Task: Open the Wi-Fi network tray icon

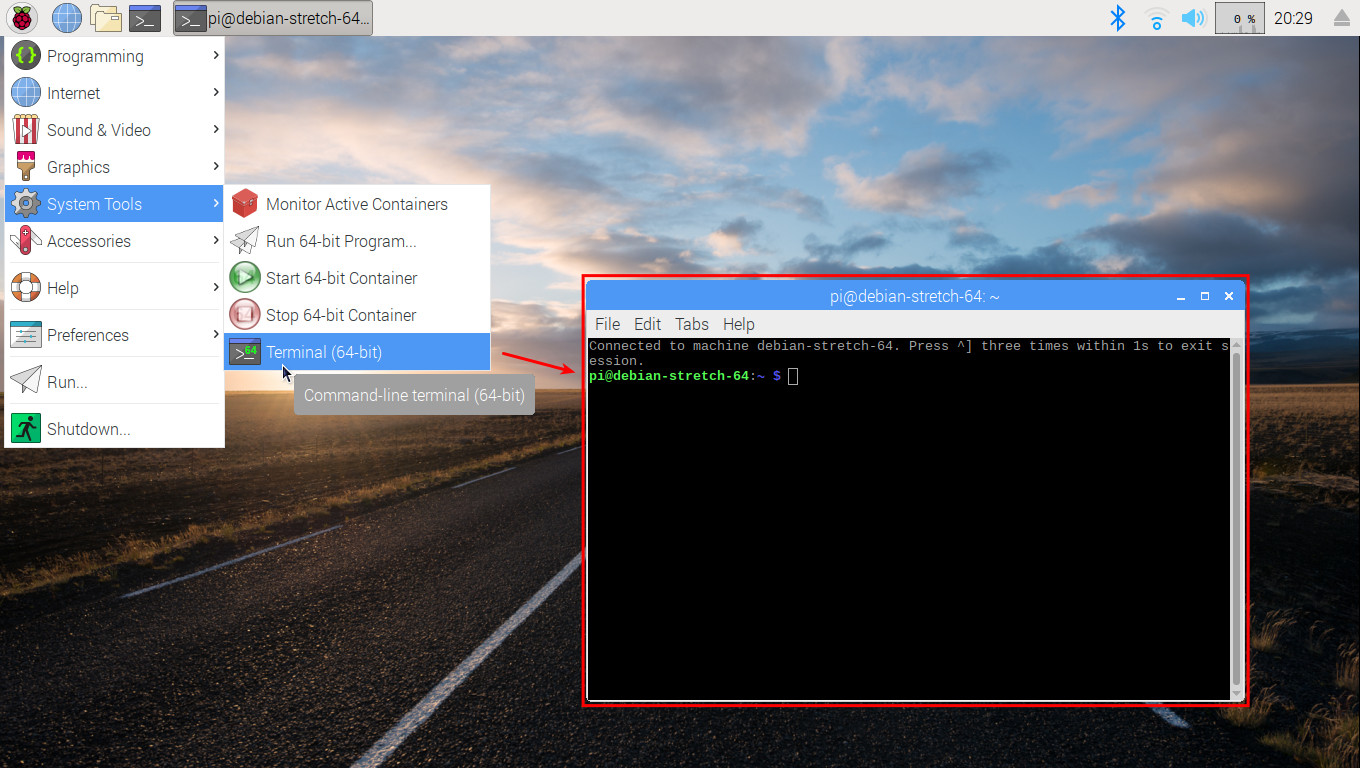Action: pyautogui.click(x=1157, y=18)
